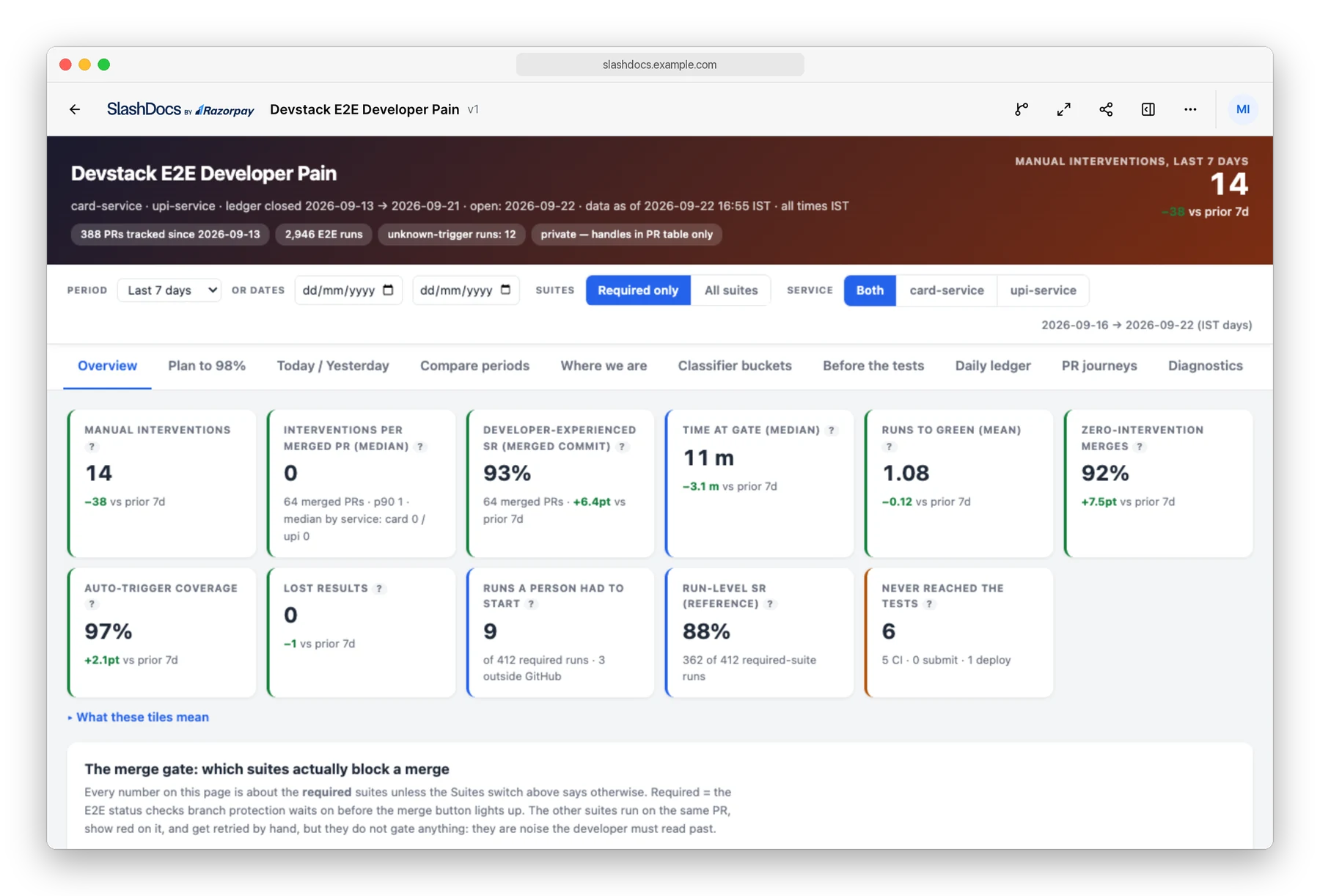Image resolution: width=1320 pixels, height=896 pixels.
Task: Click the unknown-trigger runs: 12 badge
Action: [x=452, y=235]
